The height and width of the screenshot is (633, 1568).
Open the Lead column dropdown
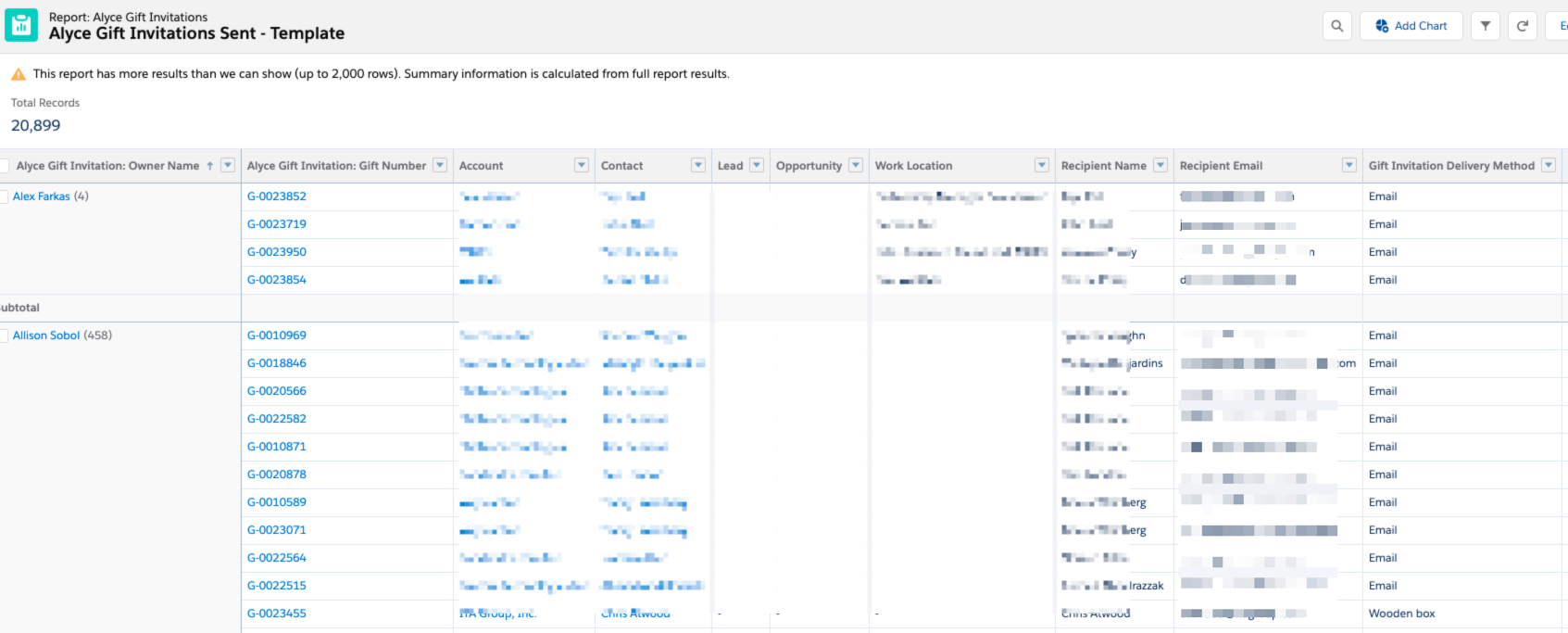pos(757,166)
